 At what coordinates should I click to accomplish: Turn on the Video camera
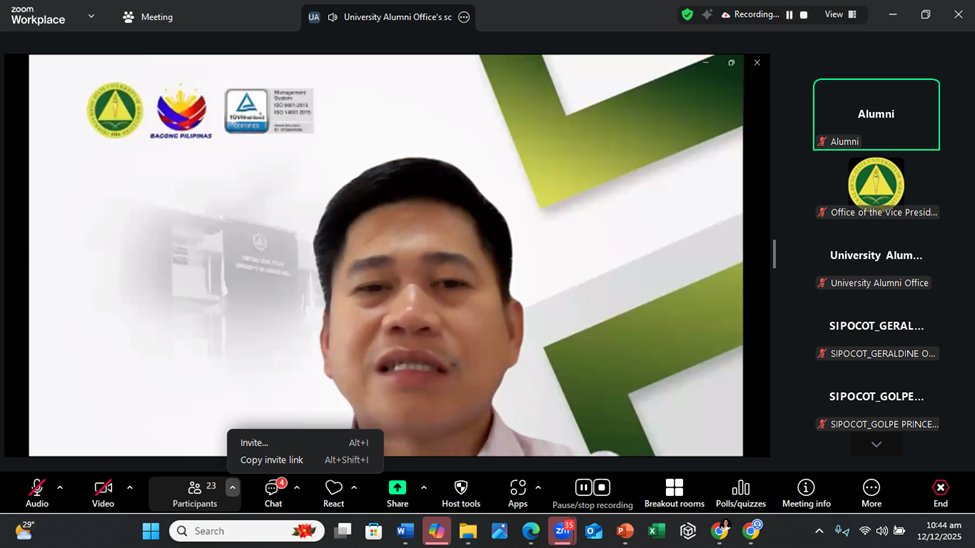tap(103, 490)
